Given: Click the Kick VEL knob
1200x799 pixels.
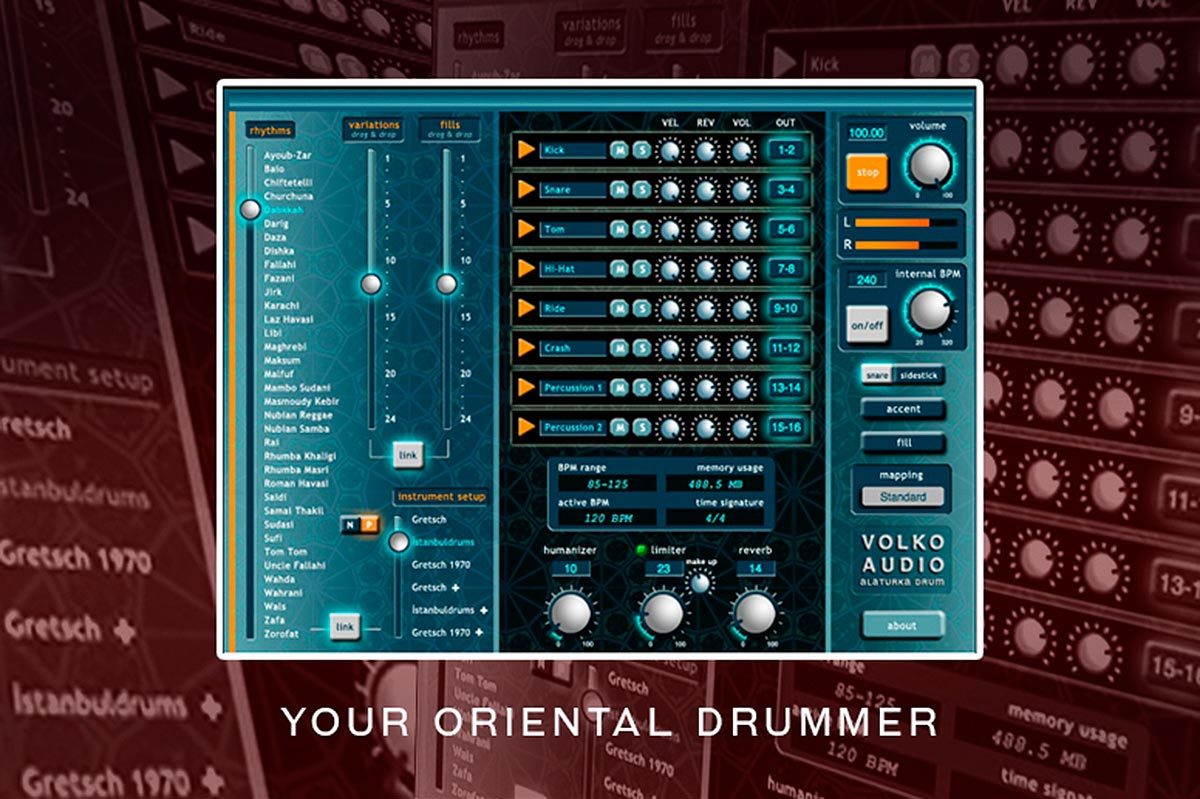Looking at the screenshot, I should point(670,151).
